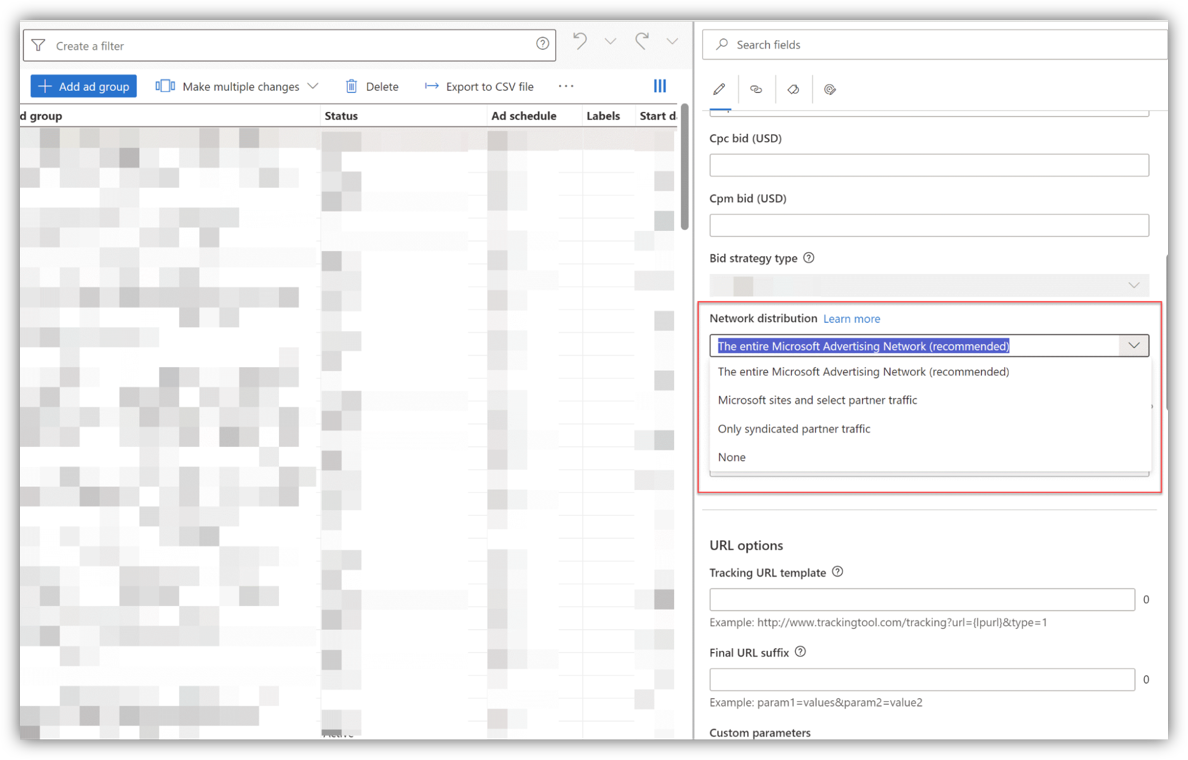Open the column chooser icon
This screenshot has height=760, width=1188.
660,86
